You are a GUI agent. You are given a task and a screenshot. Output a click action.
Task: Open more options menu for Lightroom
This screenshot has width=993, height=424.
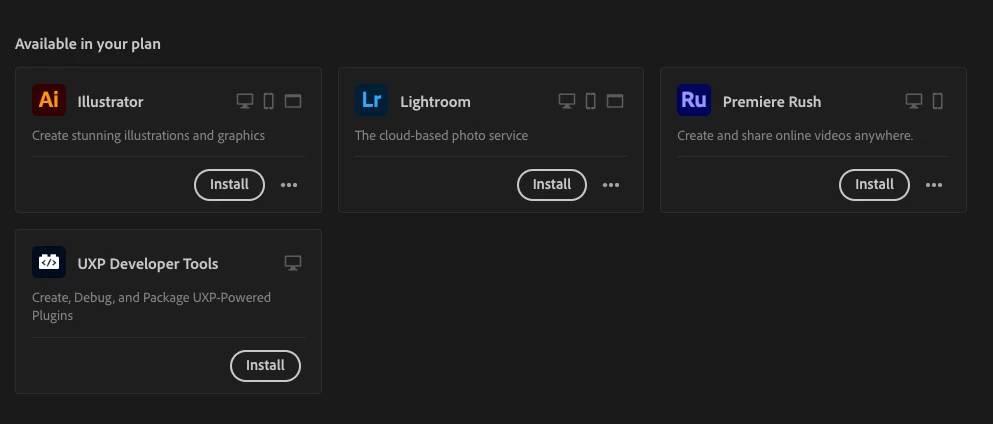[611, 185]
